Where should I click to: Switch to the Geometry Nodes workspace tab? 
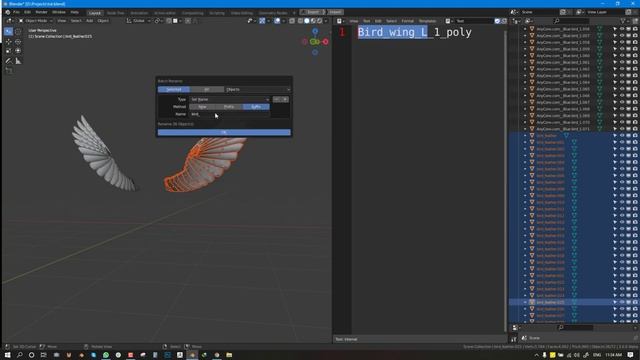(273, 13)
